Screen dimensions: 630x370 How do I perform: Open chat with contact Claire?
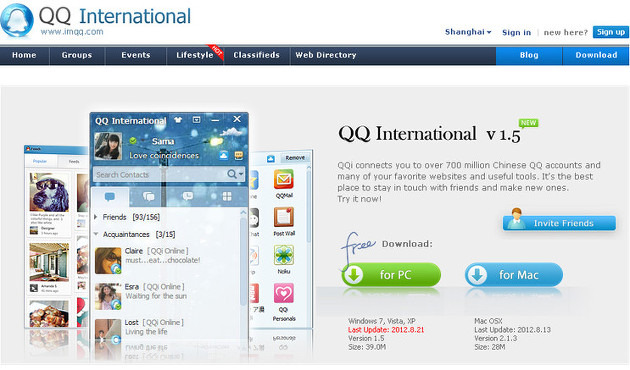[167, 260]
